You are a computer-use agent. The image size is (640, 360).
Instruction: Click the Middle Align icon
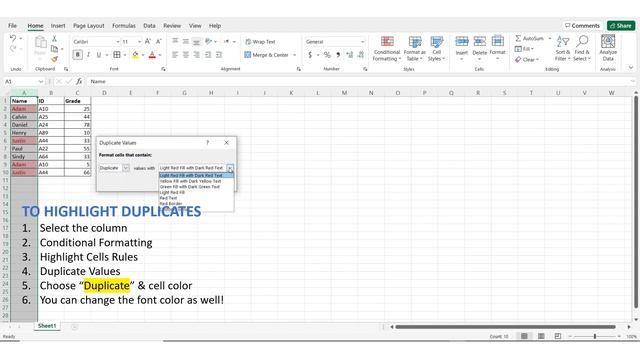[186, 41]
